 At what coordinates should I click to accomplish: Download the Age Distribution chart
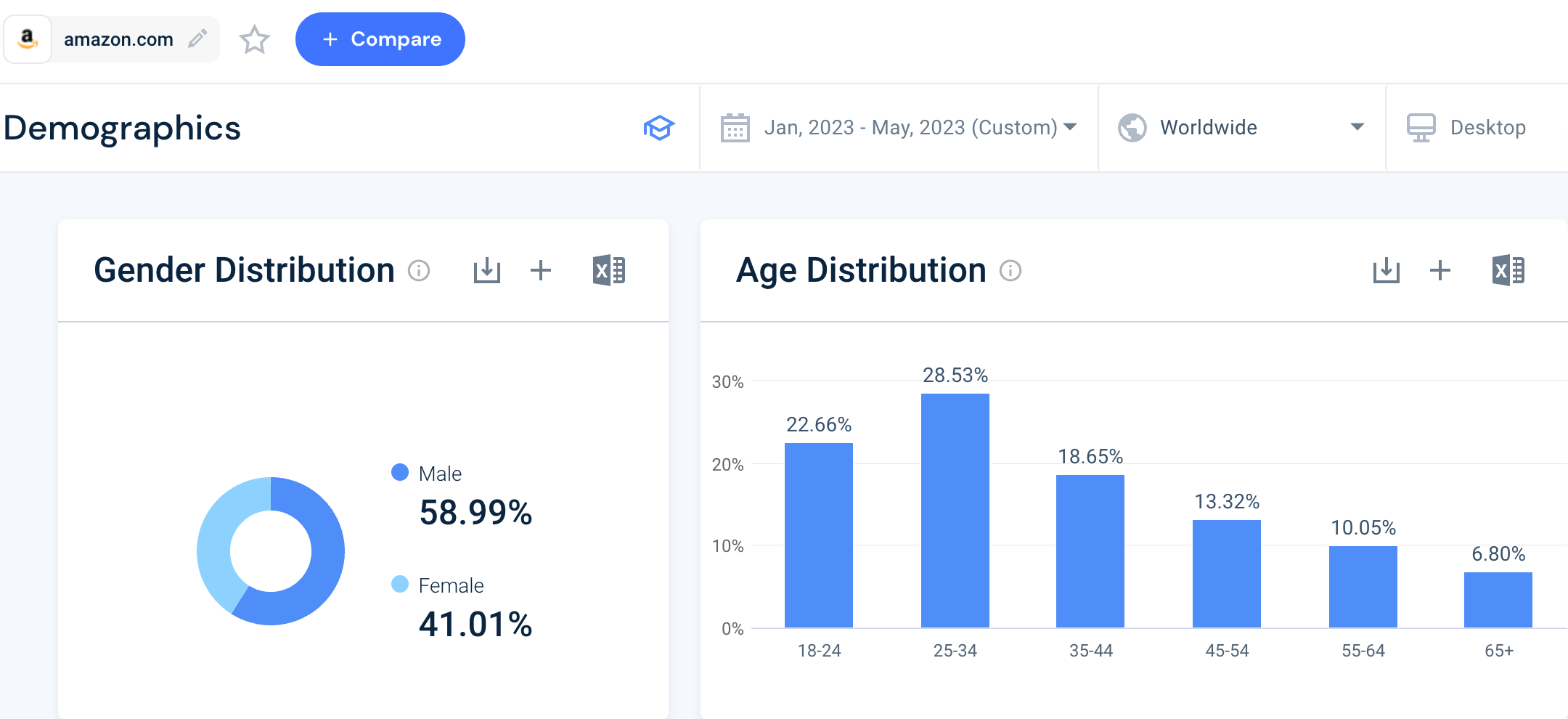[x=1387, y=269]
